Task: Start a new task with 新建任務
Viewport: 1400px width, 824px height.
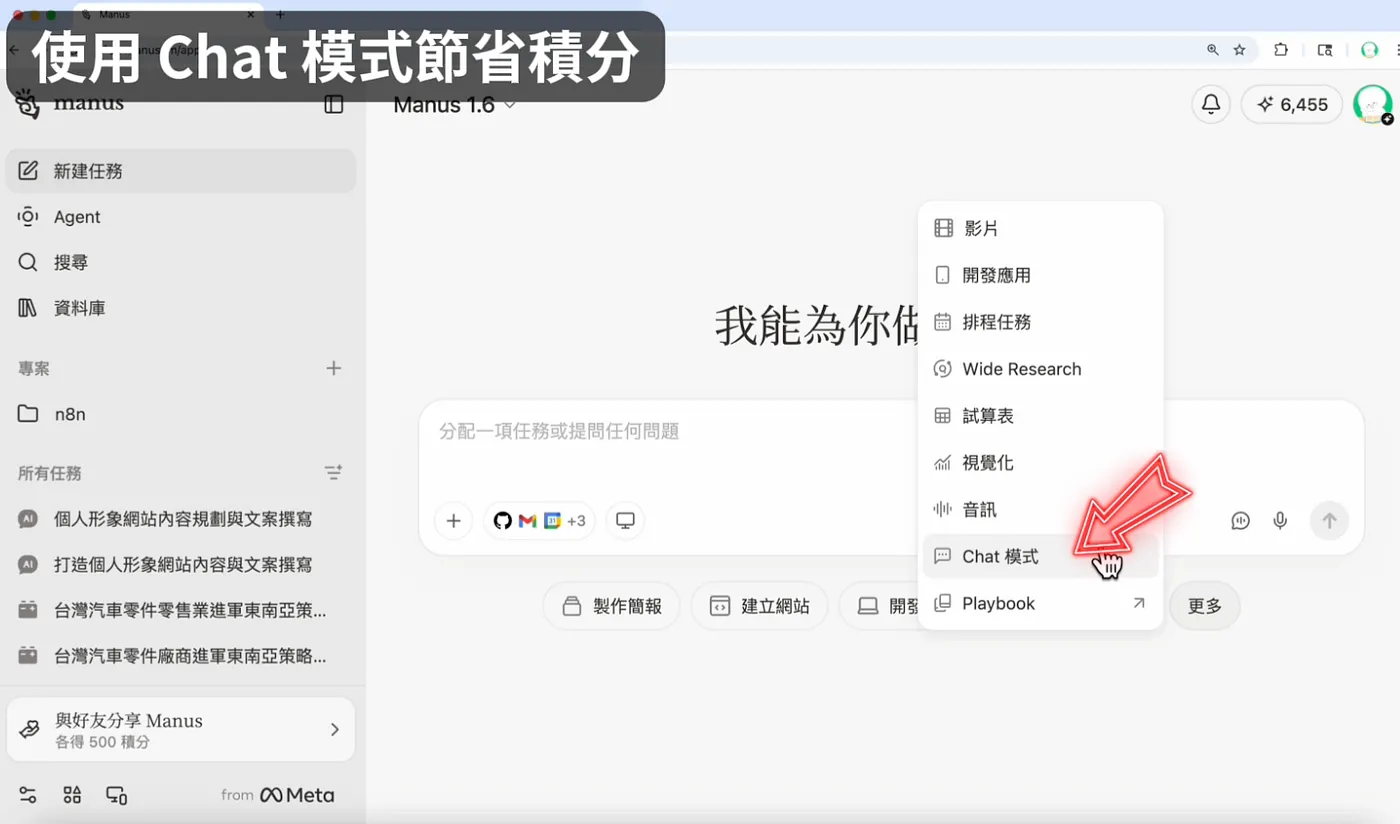Action: tap(181, 171)
